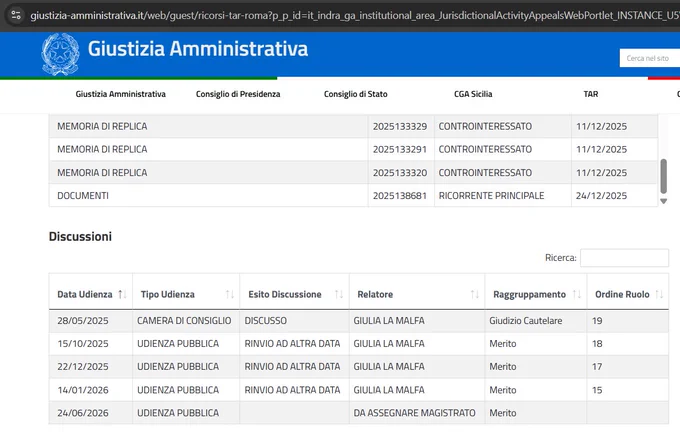
Task: Click the Ordine Ruolo value 18
Action: 597,344
